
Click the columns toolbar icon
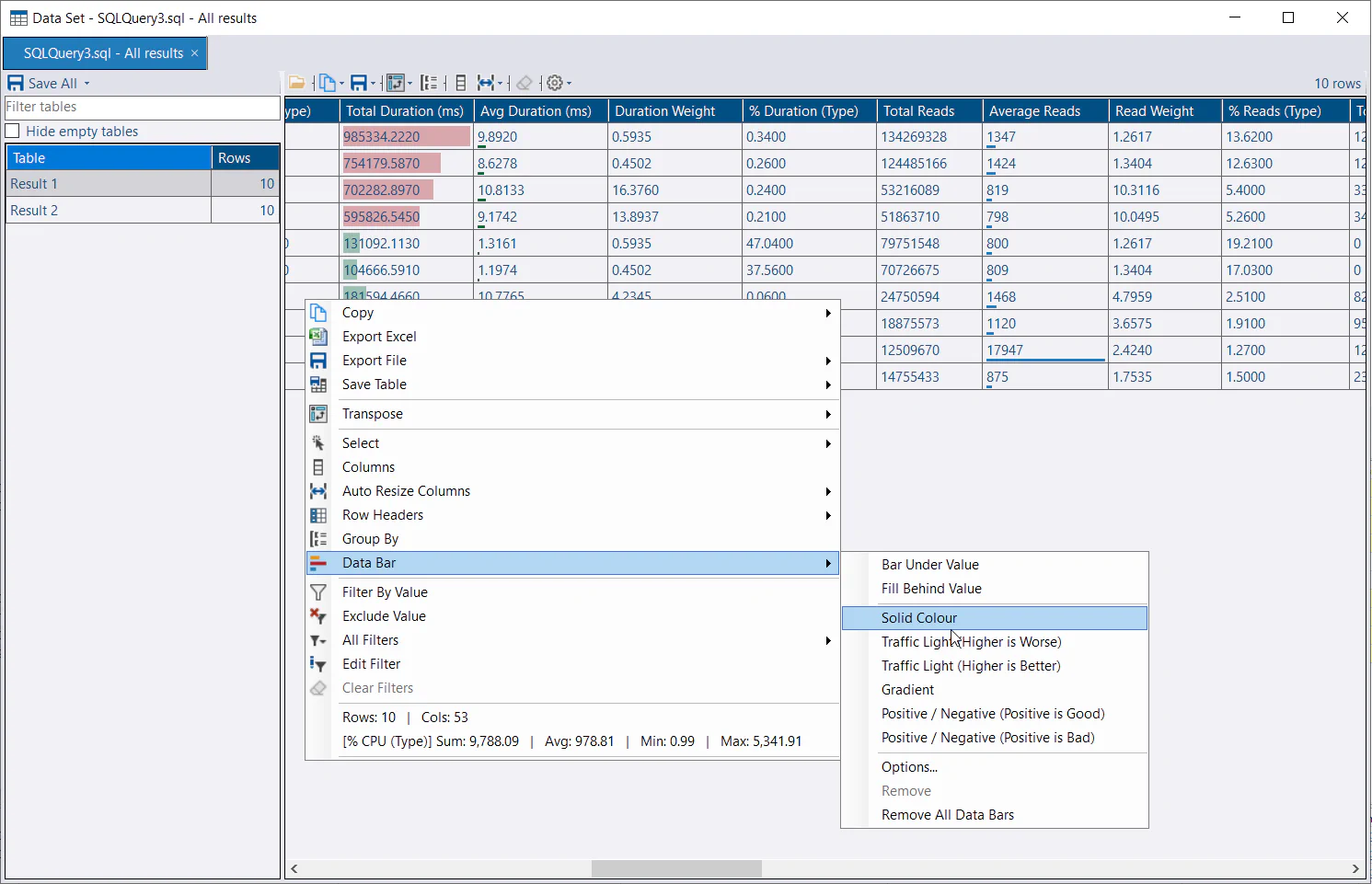coord(461,83)
